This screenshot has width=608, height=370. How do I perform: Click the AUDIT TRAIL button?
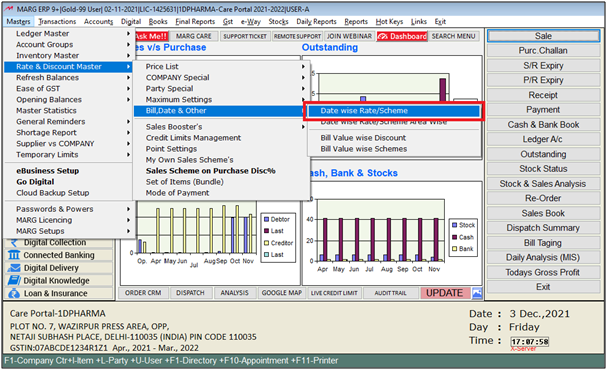coord(390,293)
